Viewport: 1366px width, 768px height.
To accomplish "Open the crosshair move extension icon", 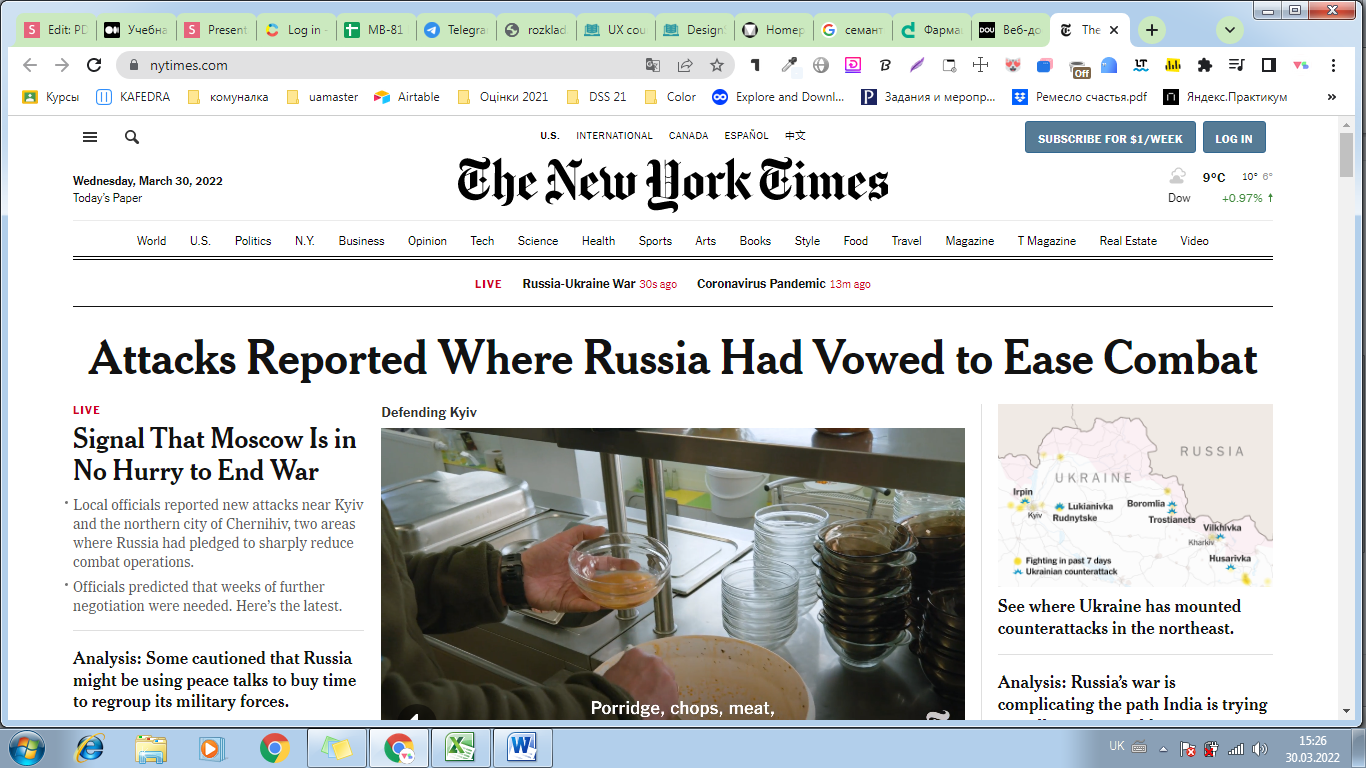I will 981,65.
